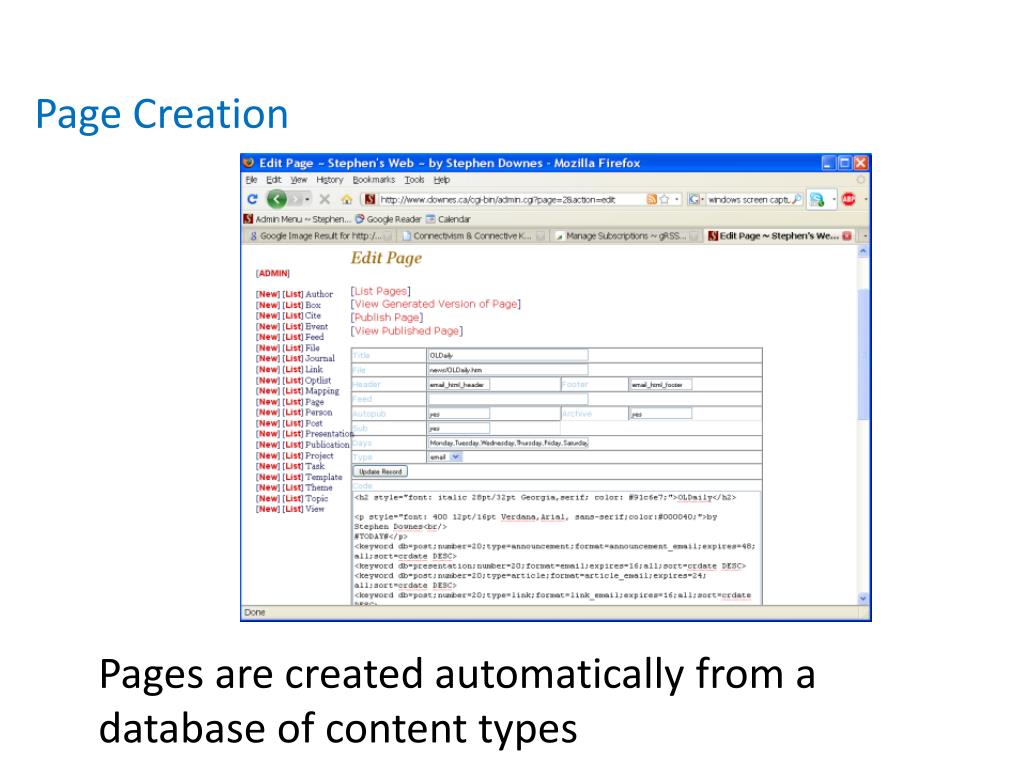This screenshot has height=768, width=1024.
Task: Open the Google search engine selector
Action: [696, 199]
